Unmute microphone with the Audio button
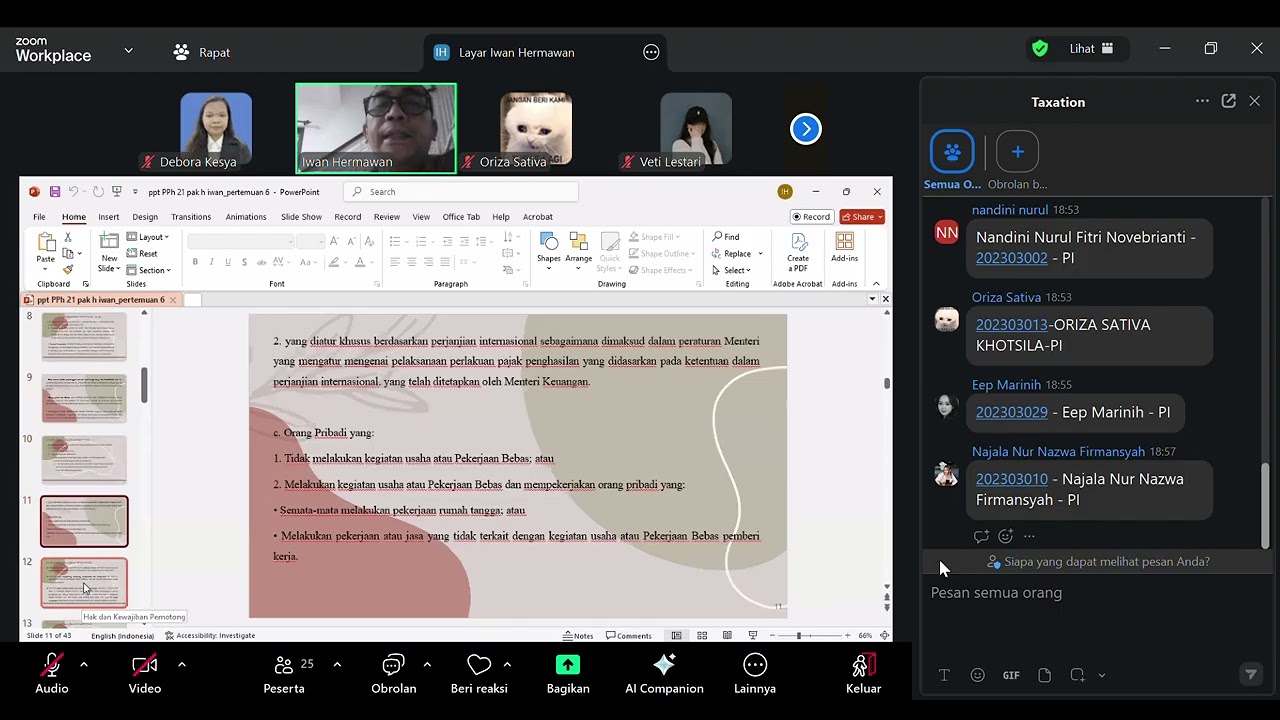 [x=52, y=674]
